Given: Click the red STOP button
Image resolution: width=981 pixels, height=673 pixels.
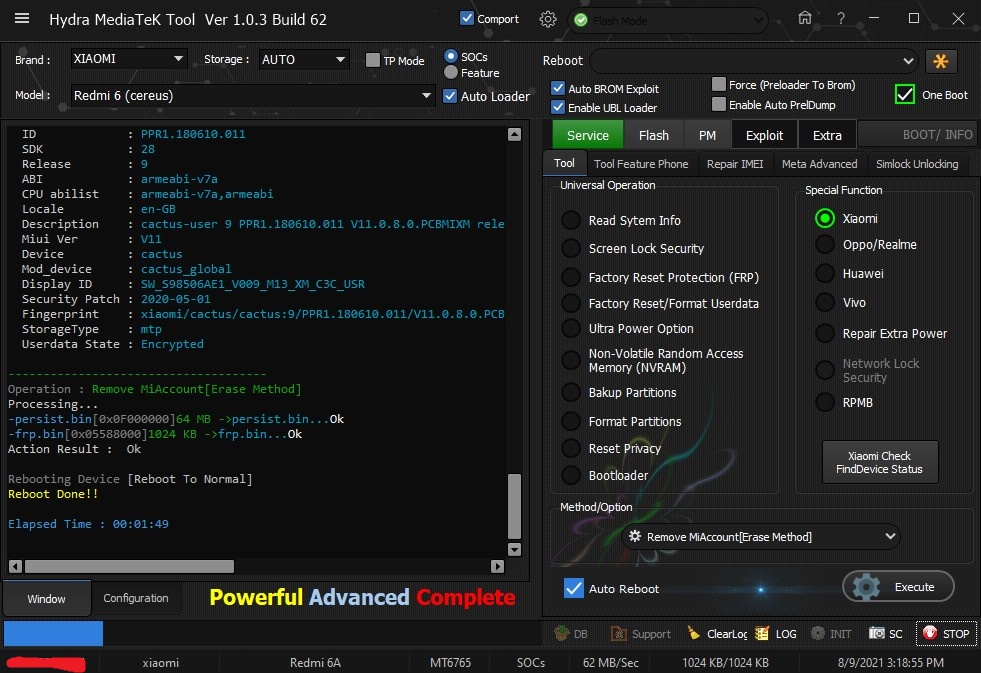Looking at the screenshot, I should coord(946,634).
